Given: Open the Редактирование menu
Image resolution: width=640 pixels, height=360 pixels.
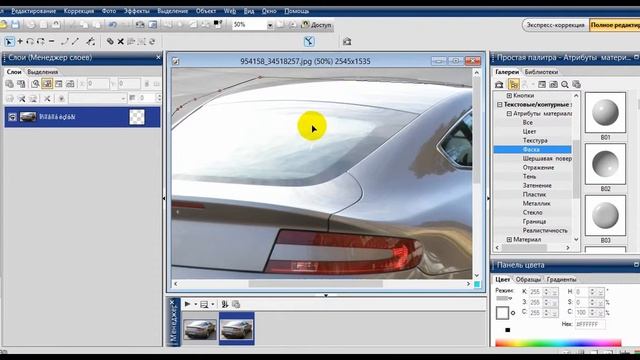Looking at the screenshot, I should 33,11.
